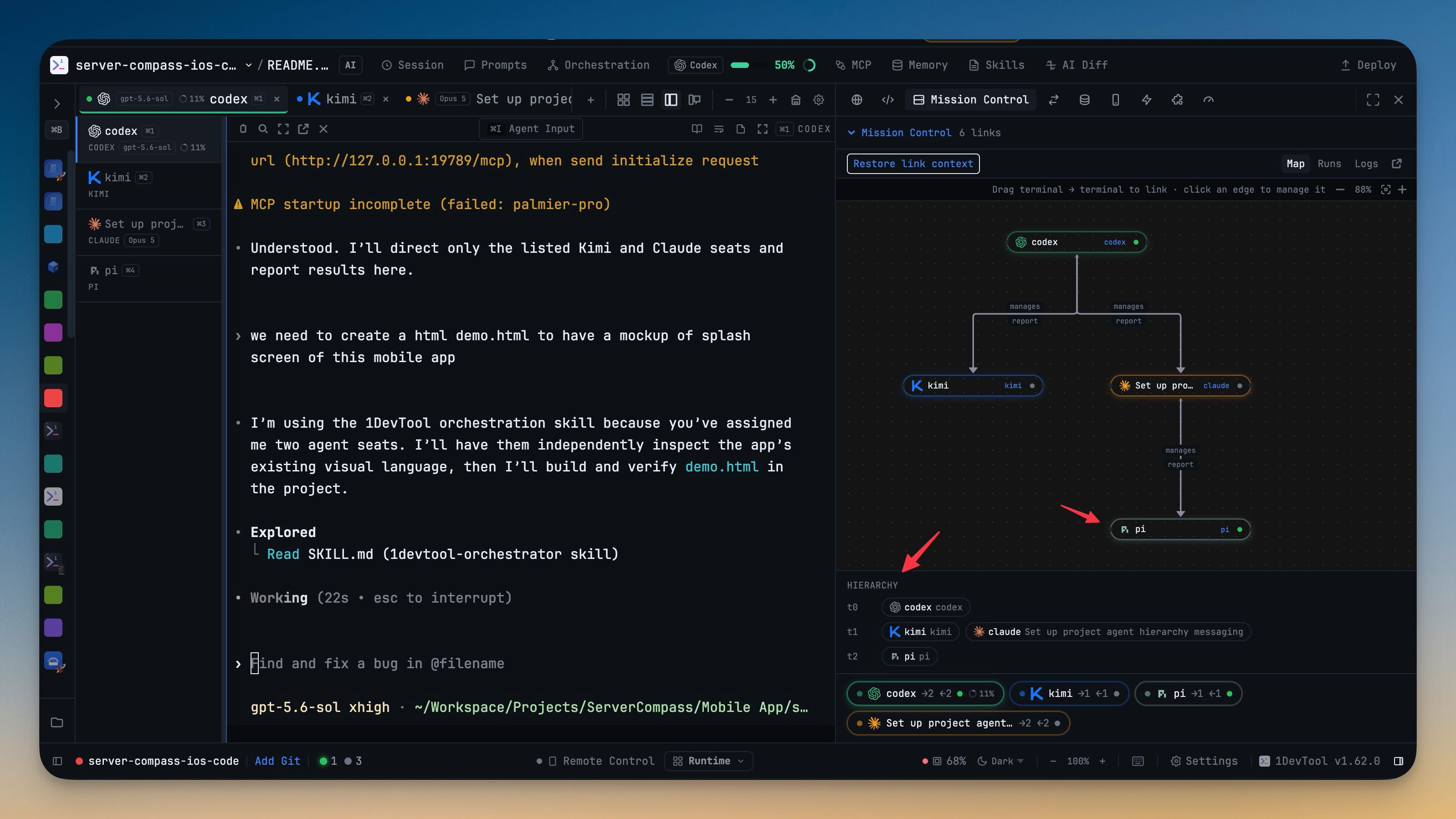Image resolution: width=1456 pixels, height=819 pixels.
Task: Open the folder icon in the left sidebar
Action: [57, 722]
